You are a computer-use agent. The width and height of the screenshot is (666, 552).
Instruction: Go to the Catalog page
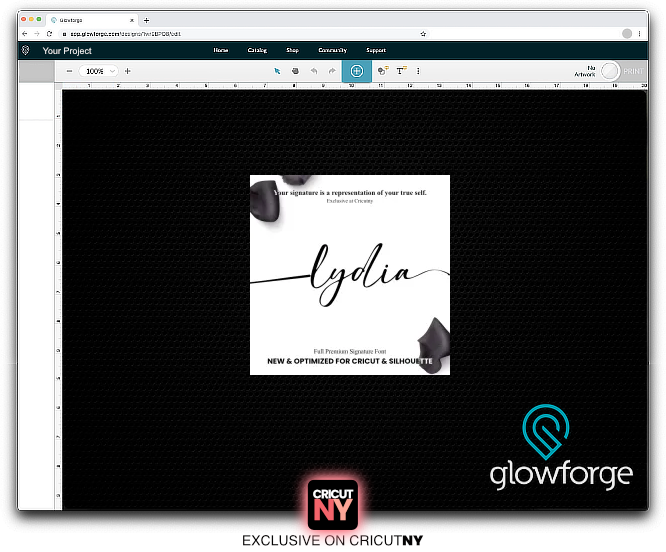click(x=257, y=50)
